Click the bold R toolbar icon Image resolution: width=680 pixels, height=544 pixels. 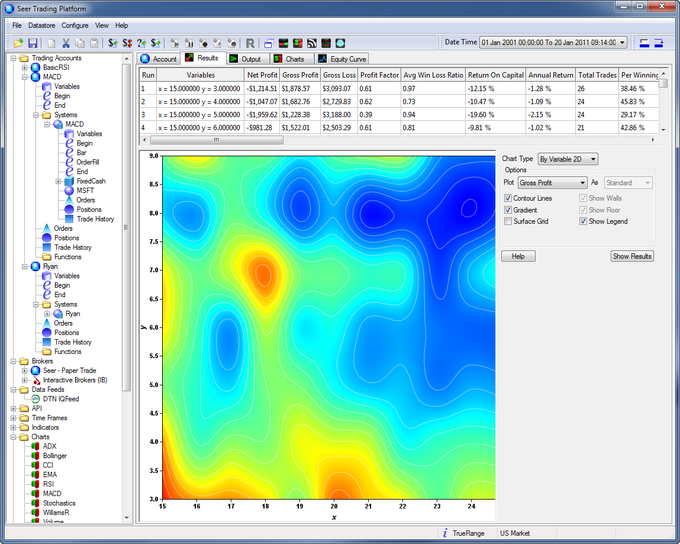tap(250, 43)
